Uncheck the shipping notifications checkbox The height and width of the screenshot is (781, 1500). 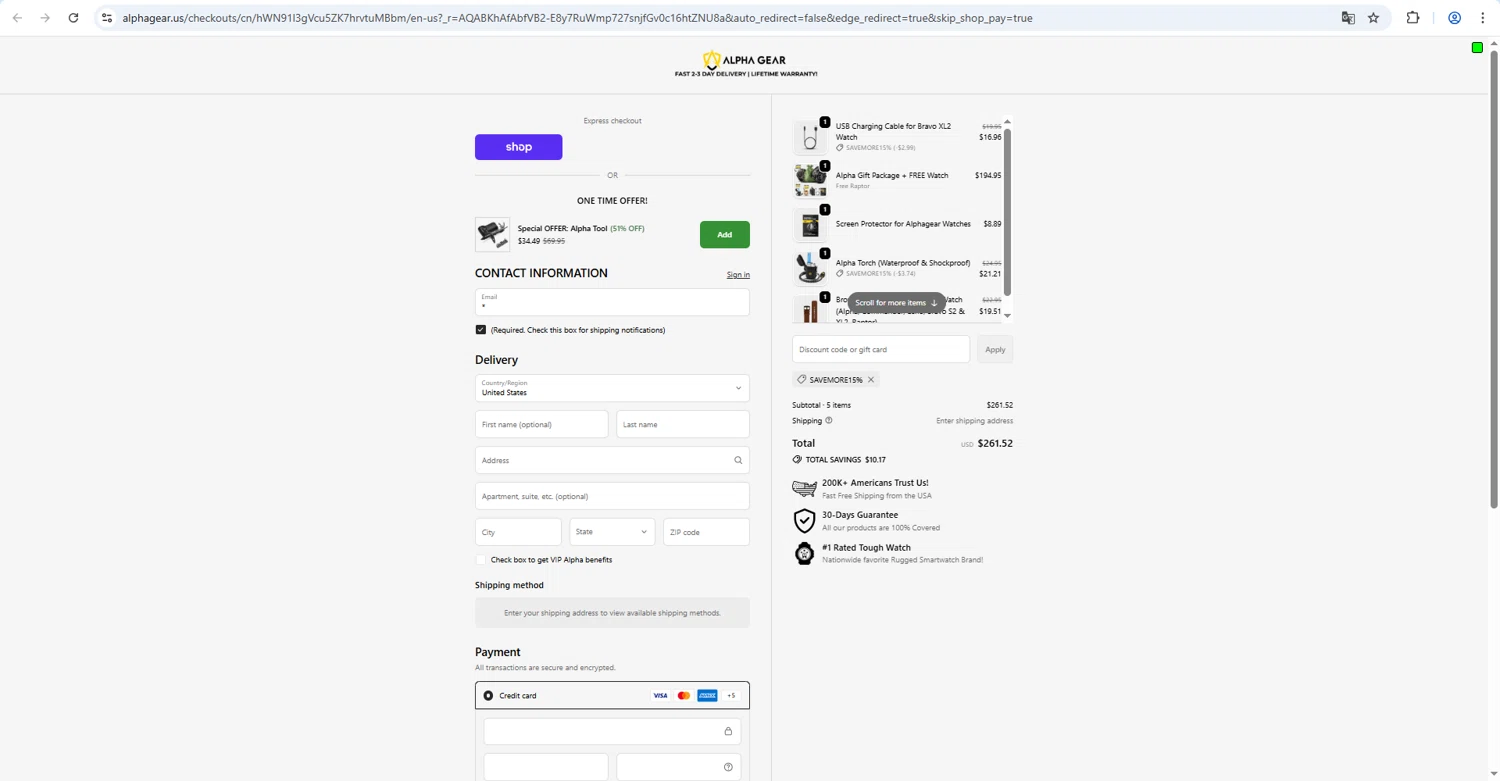point(481,330)
